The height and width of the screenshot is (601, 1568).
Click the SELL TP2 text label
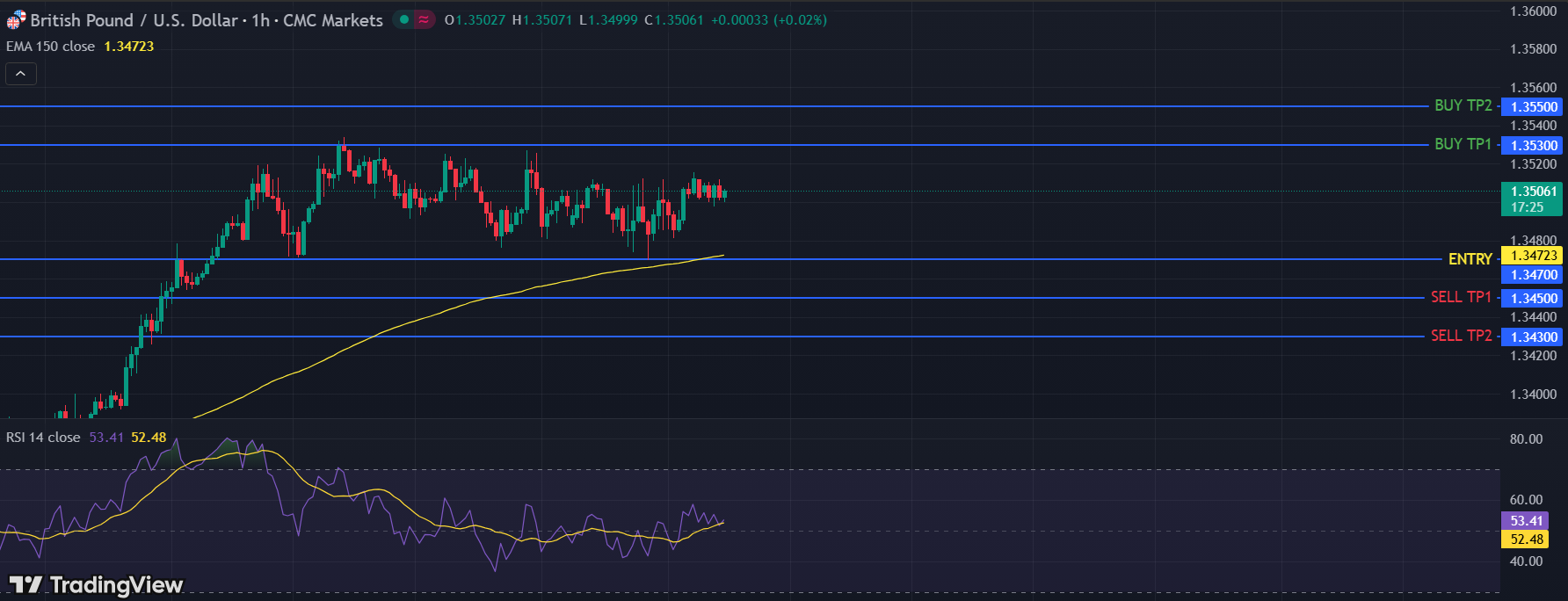[1461, 336]
